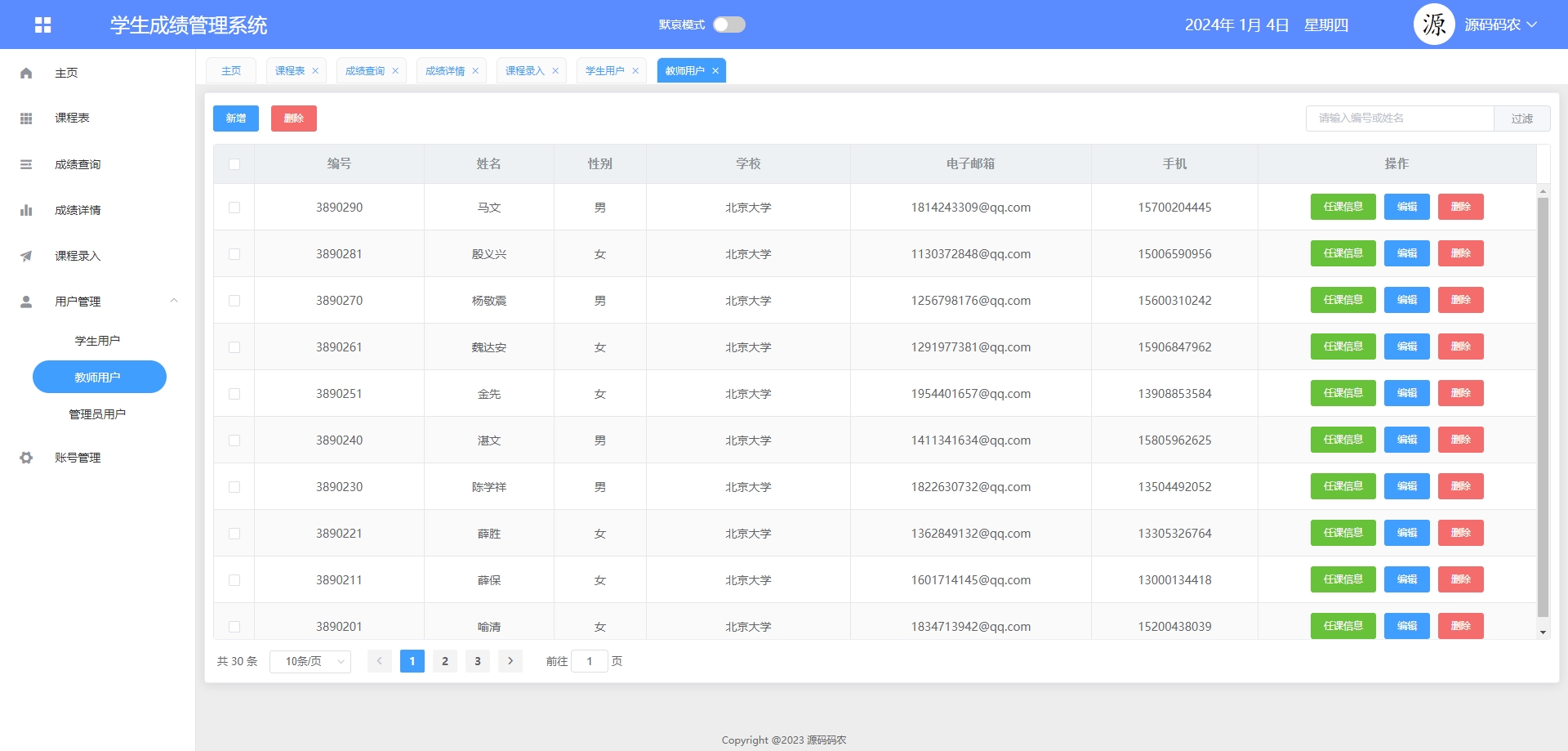Click 删除 for 薛胜
1568x751 pixels.
pos(1461,533)
